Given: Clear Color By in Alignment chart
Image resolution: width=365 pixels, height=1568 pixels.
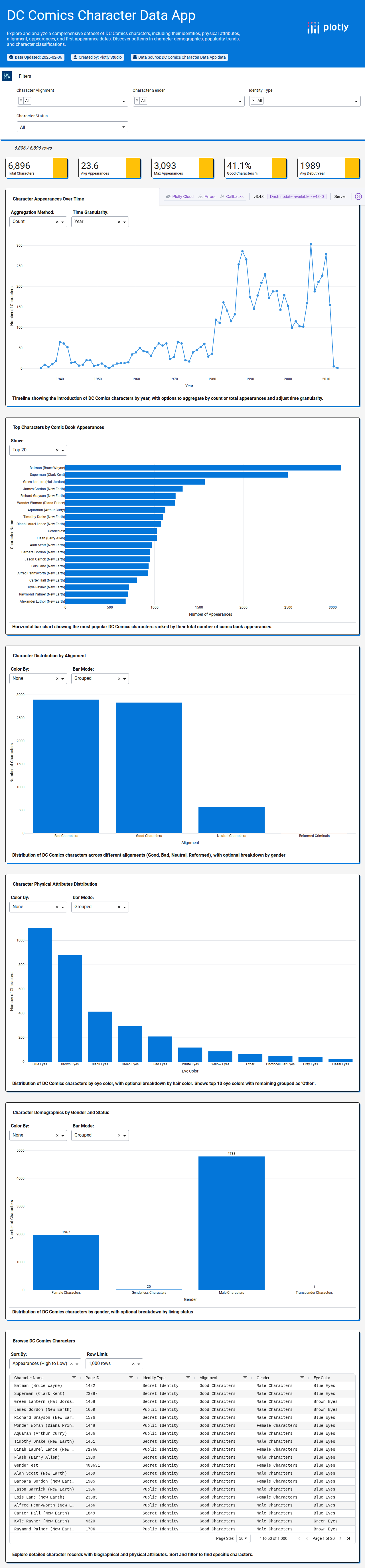Looking at the screenshot, I should click(57, 679).
